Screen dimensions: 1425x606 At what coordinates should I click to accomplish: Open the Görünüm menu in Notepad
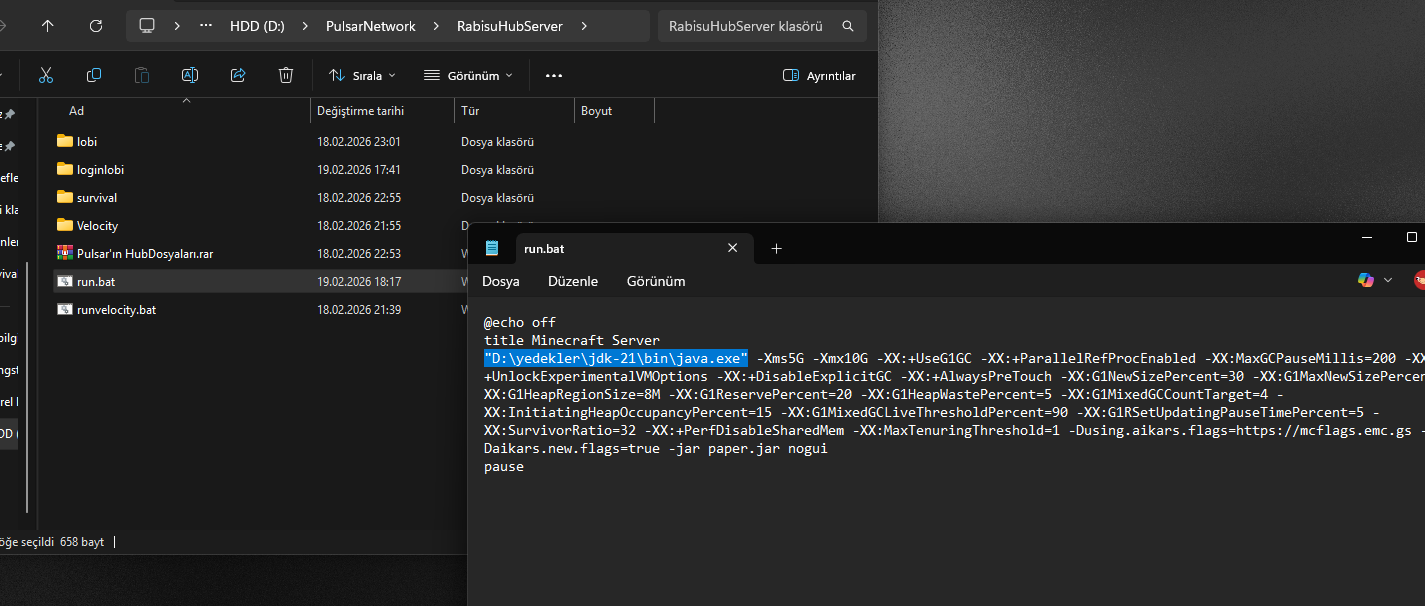point(656,281)
